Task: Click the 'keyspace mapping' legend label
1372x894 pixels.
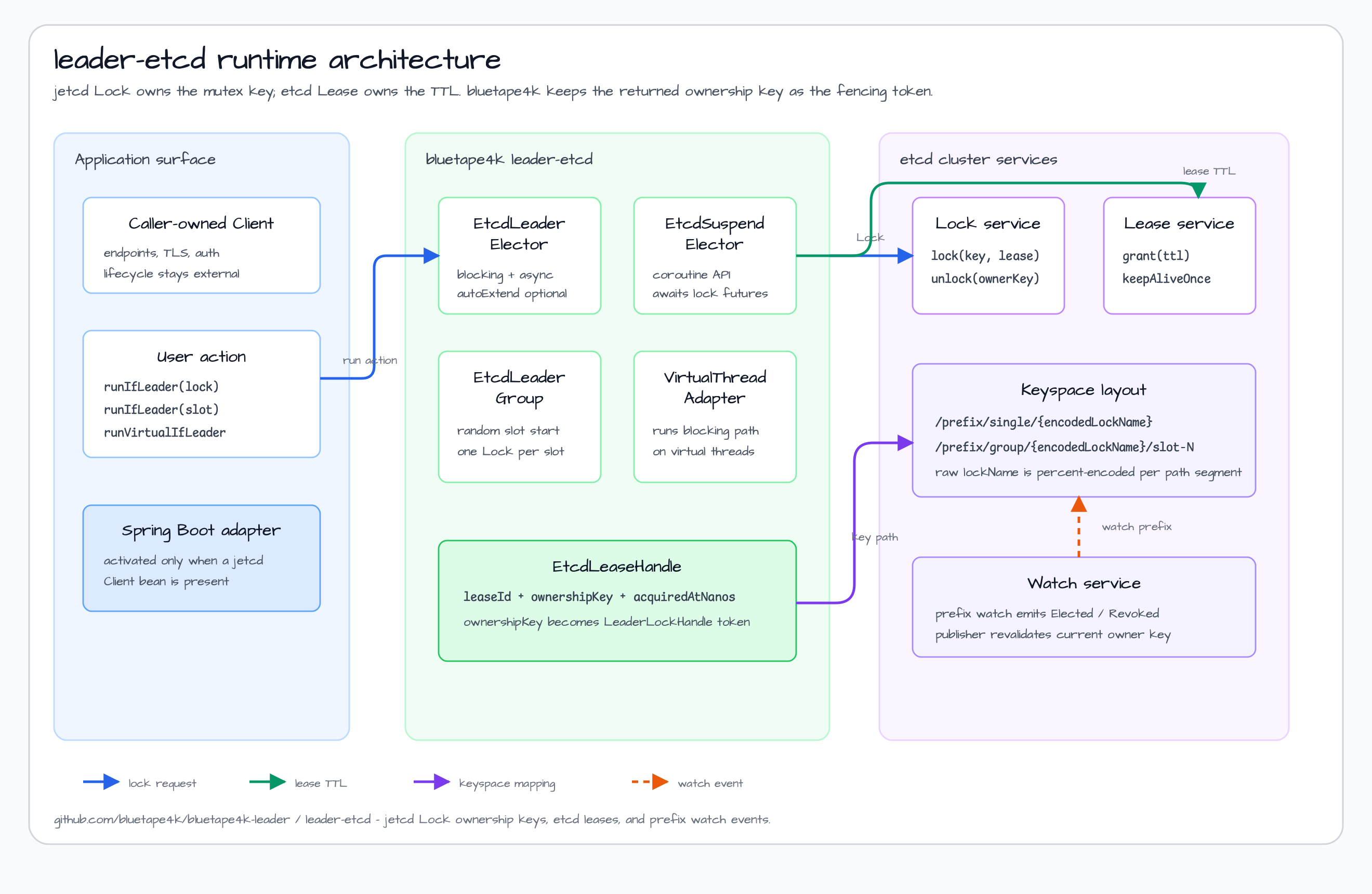Action: (507, 783)
